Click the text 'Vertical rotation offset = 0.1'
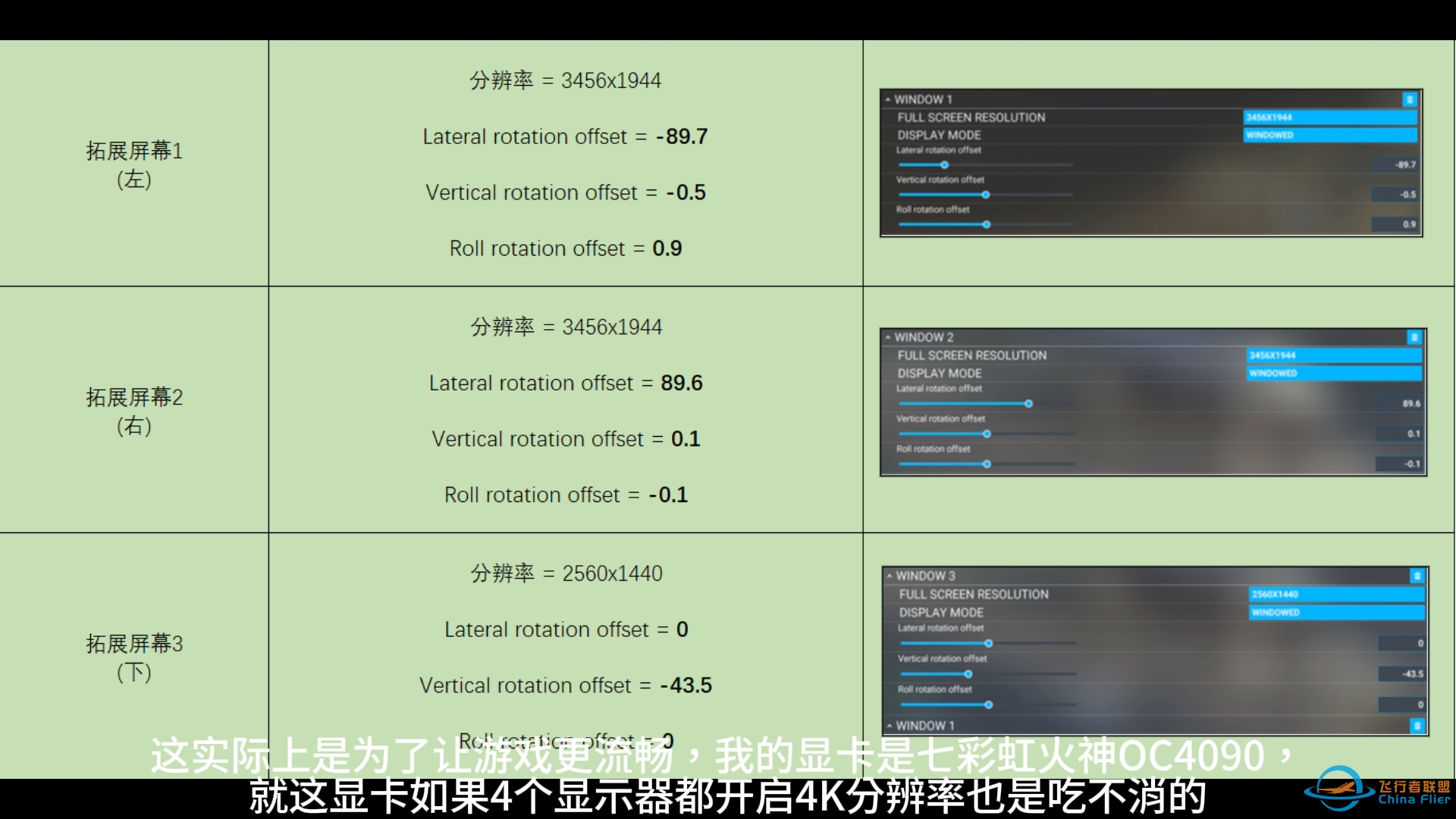Screen dimensions: 1456x819 [566, 439]
